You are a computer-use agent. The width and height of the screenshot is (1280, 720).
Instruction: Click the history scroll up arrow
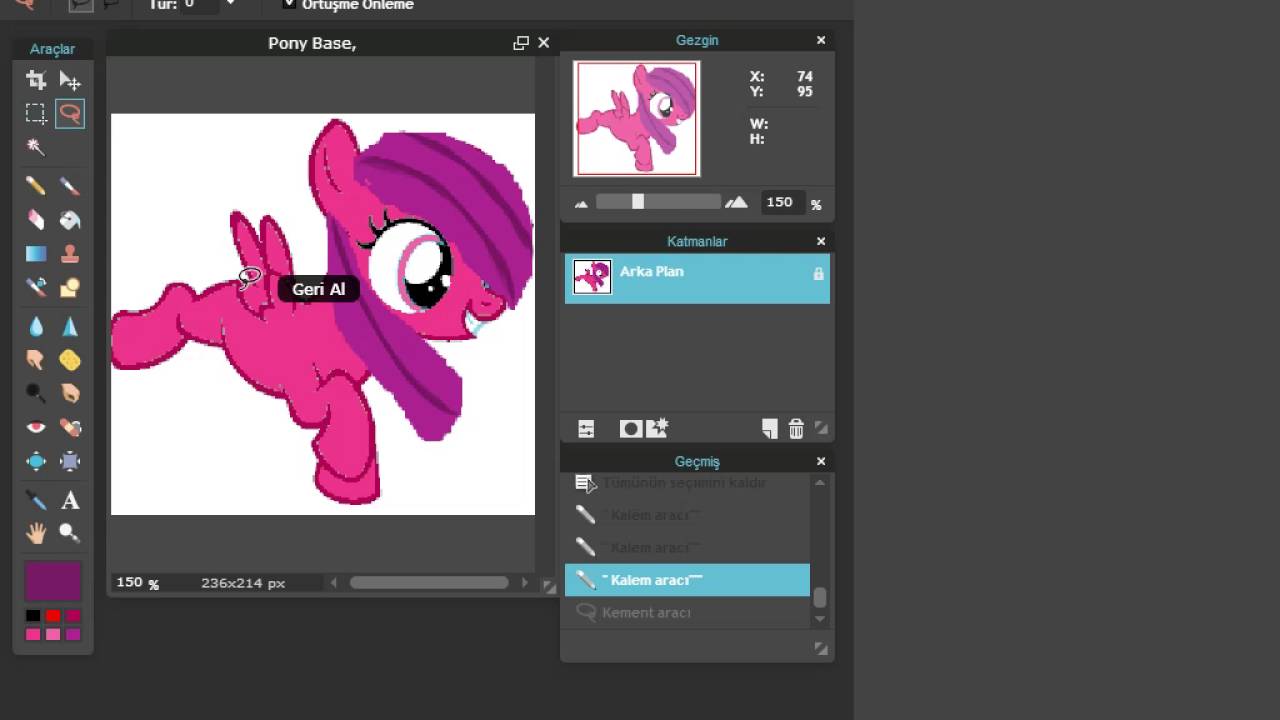point(820,483)
